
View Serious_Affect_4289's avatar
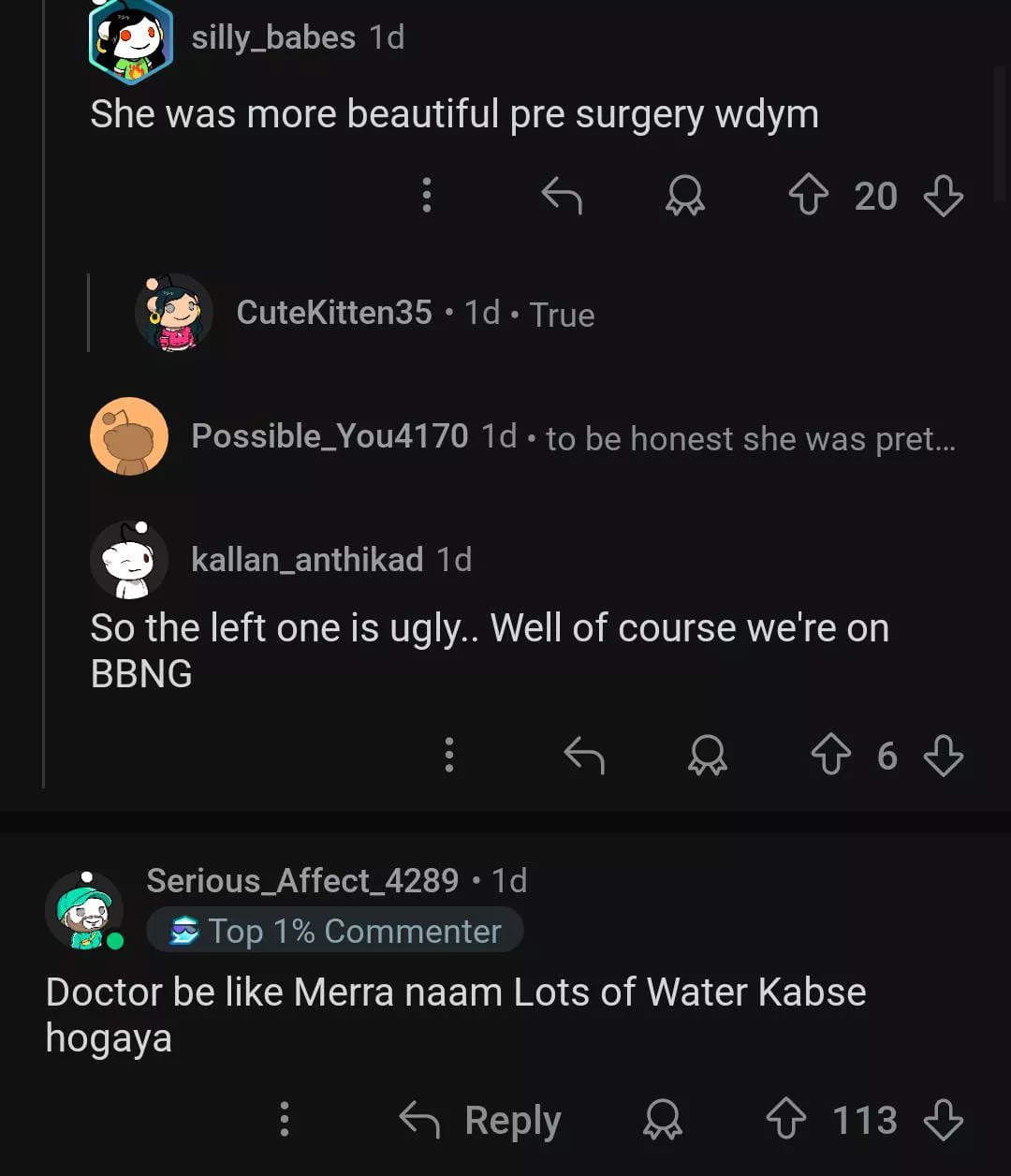[x=84, y=910]
